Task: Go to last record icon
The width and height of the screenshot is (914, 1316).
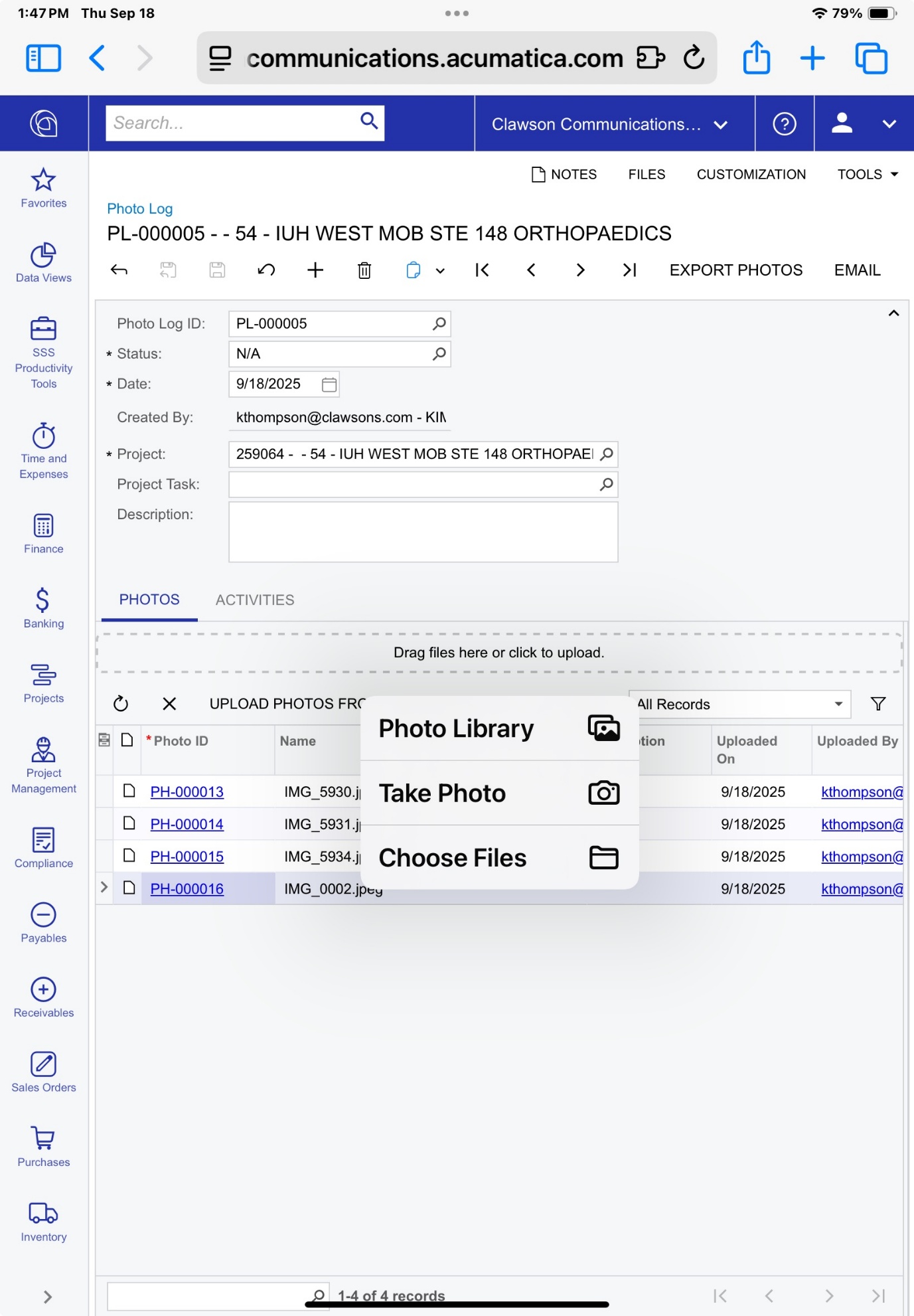Action: pos(629,270)
